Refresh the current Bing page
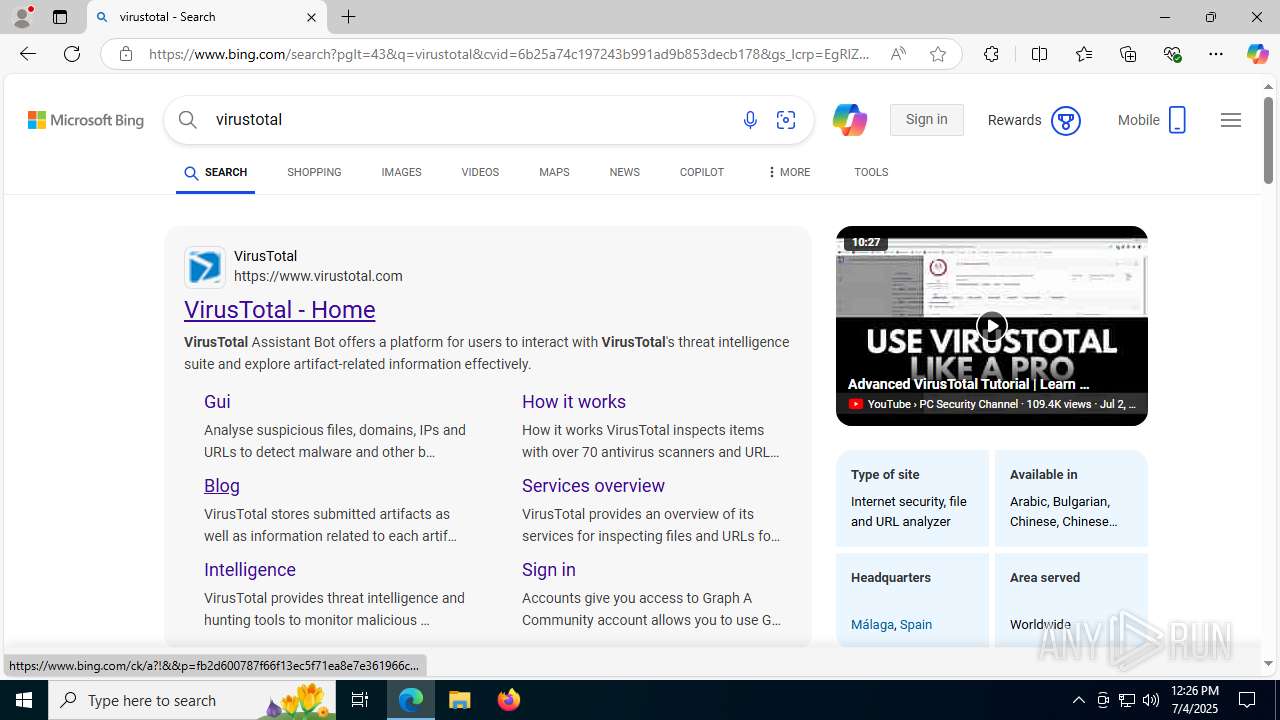 coord(72,54)
